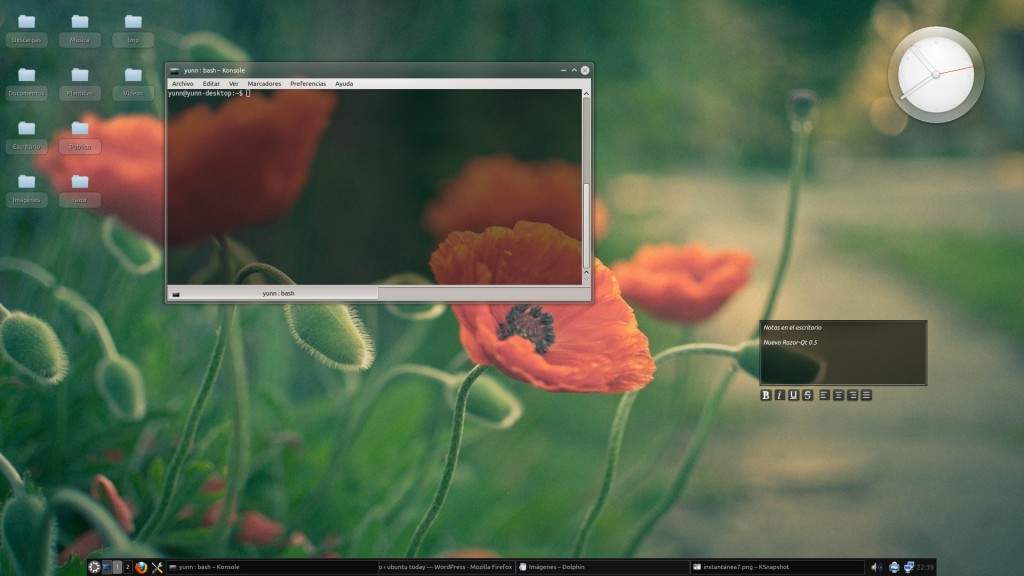The width and height of the screenshot is (1024, 576).
Task: Switch to Konsole task in the taskbar
Action: pos(271,568)
